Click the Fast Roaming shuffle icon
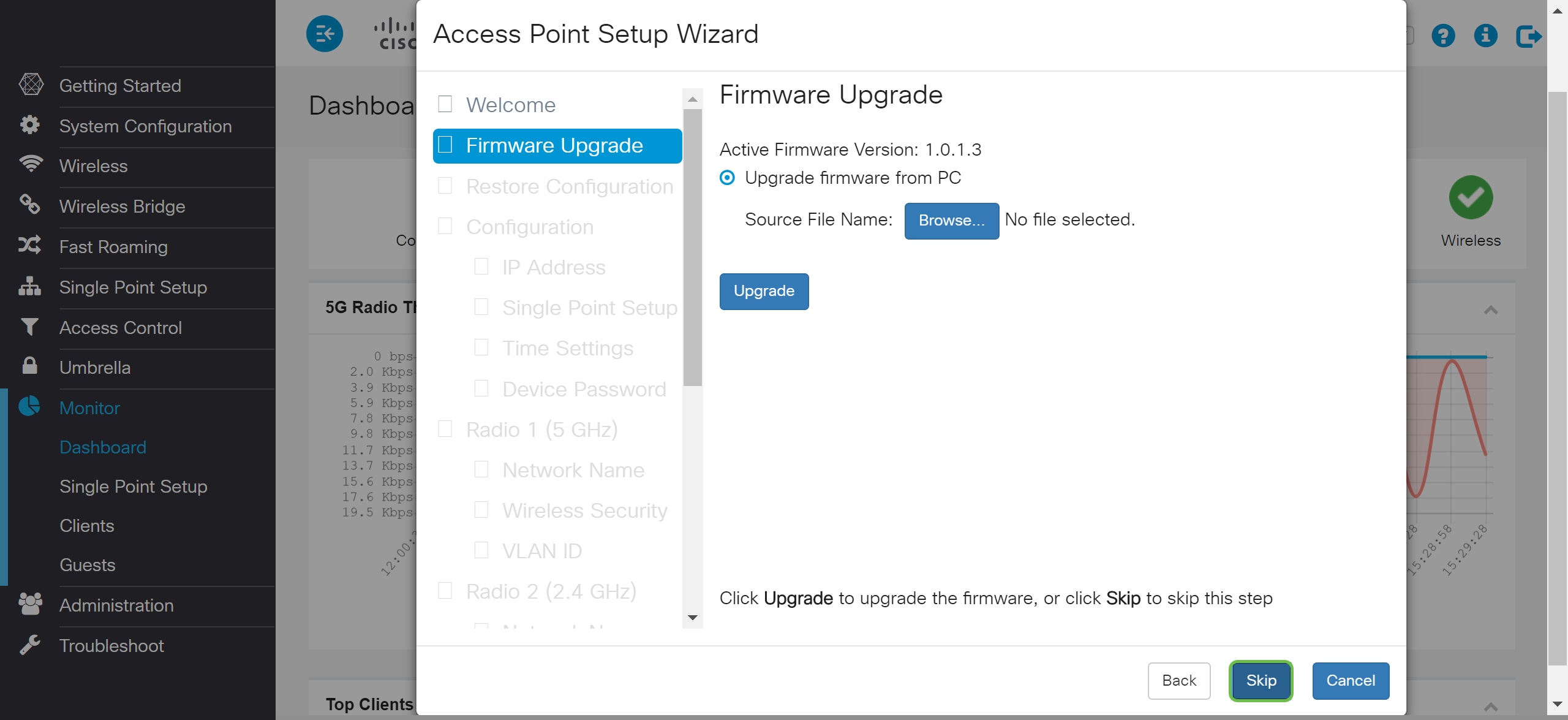 pos(29,245)
